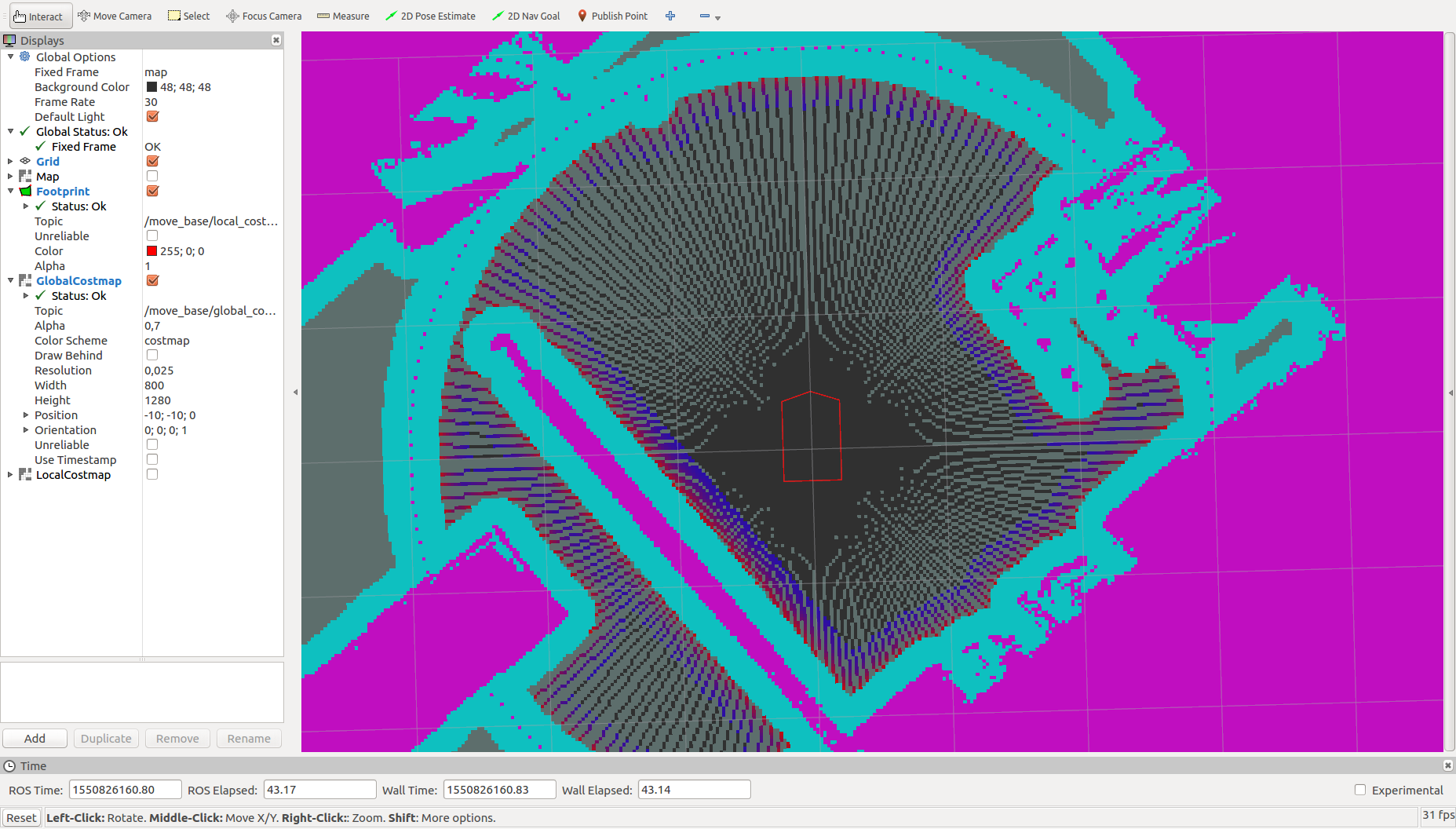
Task: Enable the LocalCostmap display checkbox
Action: tap(152, 474)
